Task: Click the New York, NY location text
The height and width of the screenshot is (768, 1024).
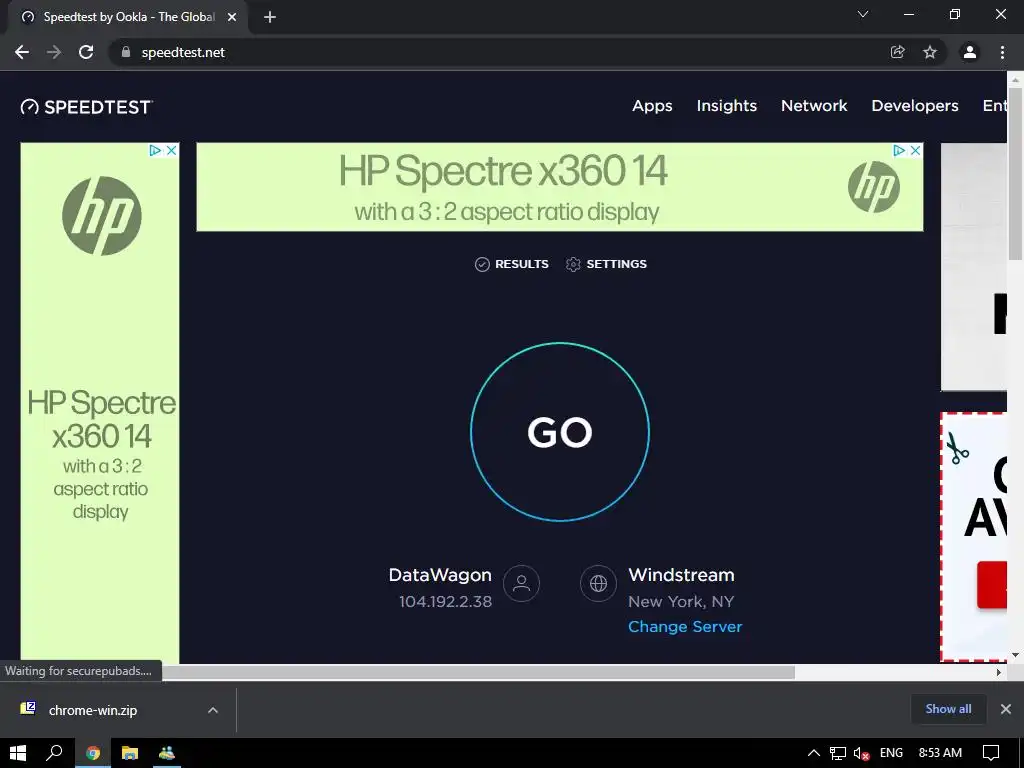Action: click(681, 601)
